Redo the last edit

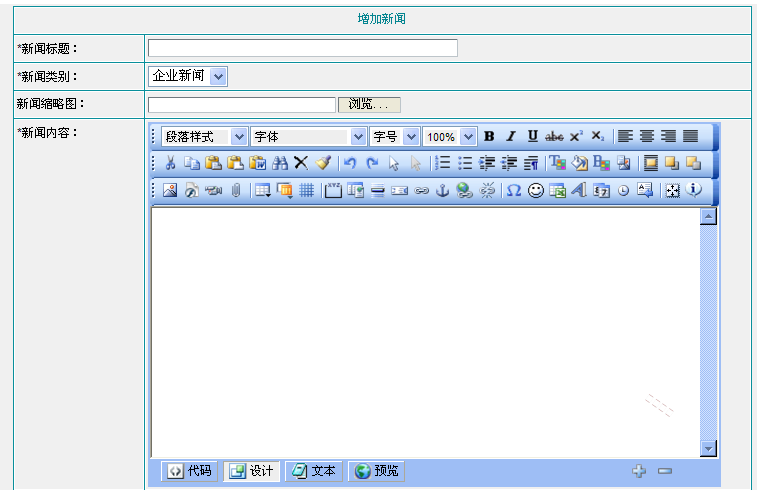click(x=372, y=163)
